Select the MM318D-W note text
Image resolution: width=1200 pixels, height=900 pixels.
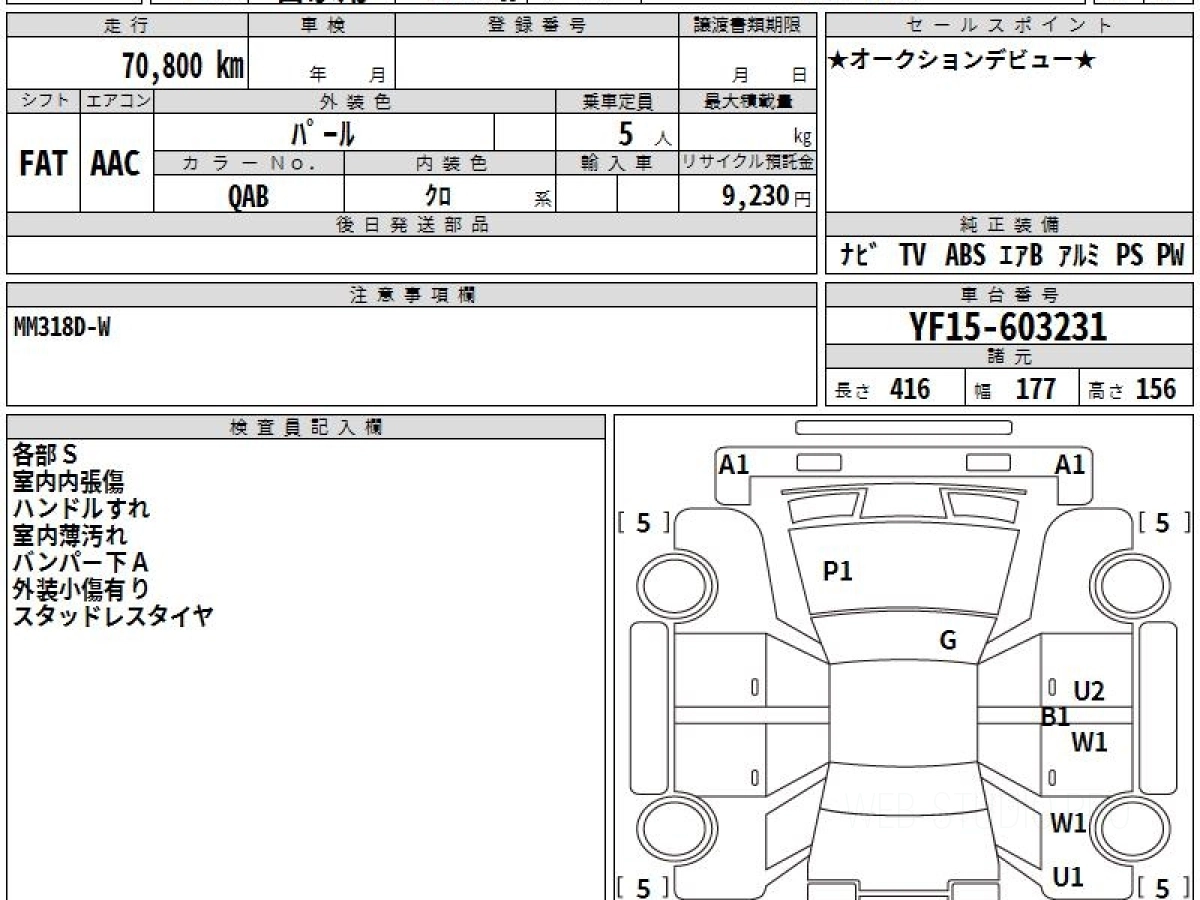(62, 325)
